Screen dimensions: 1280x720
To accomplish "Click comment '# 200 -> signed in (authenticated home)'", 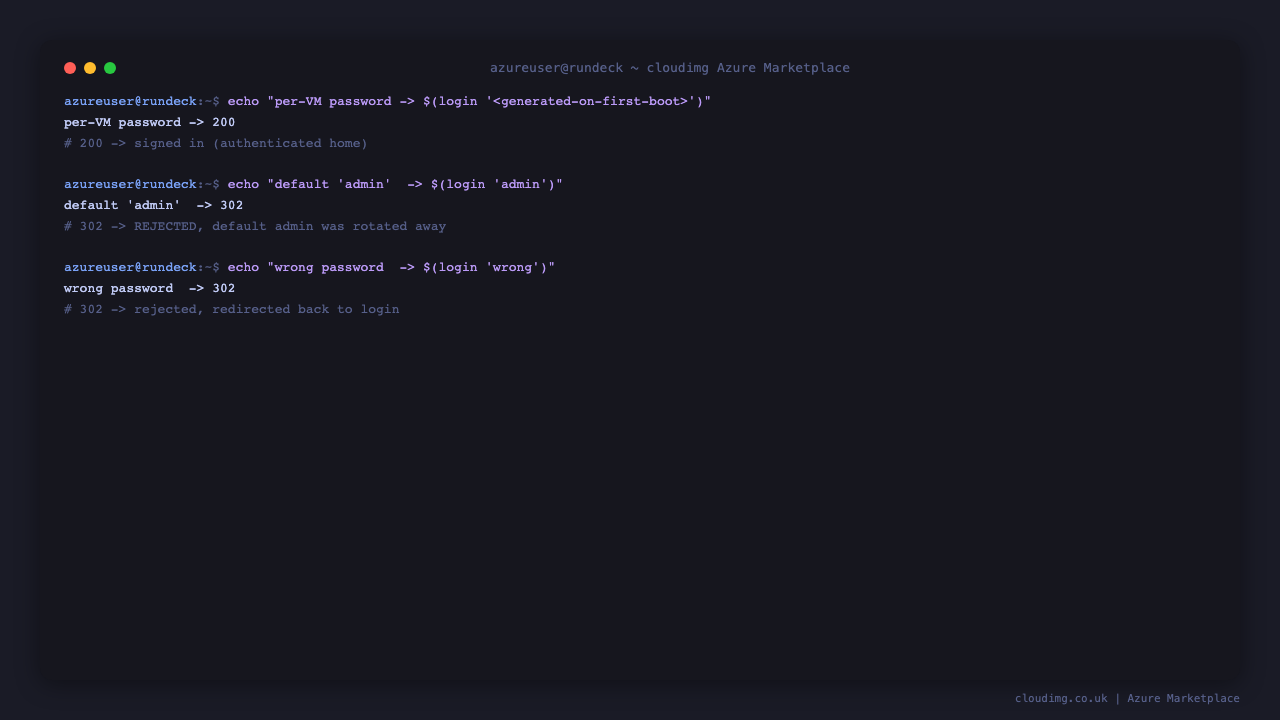I will [x=216, y=144].
